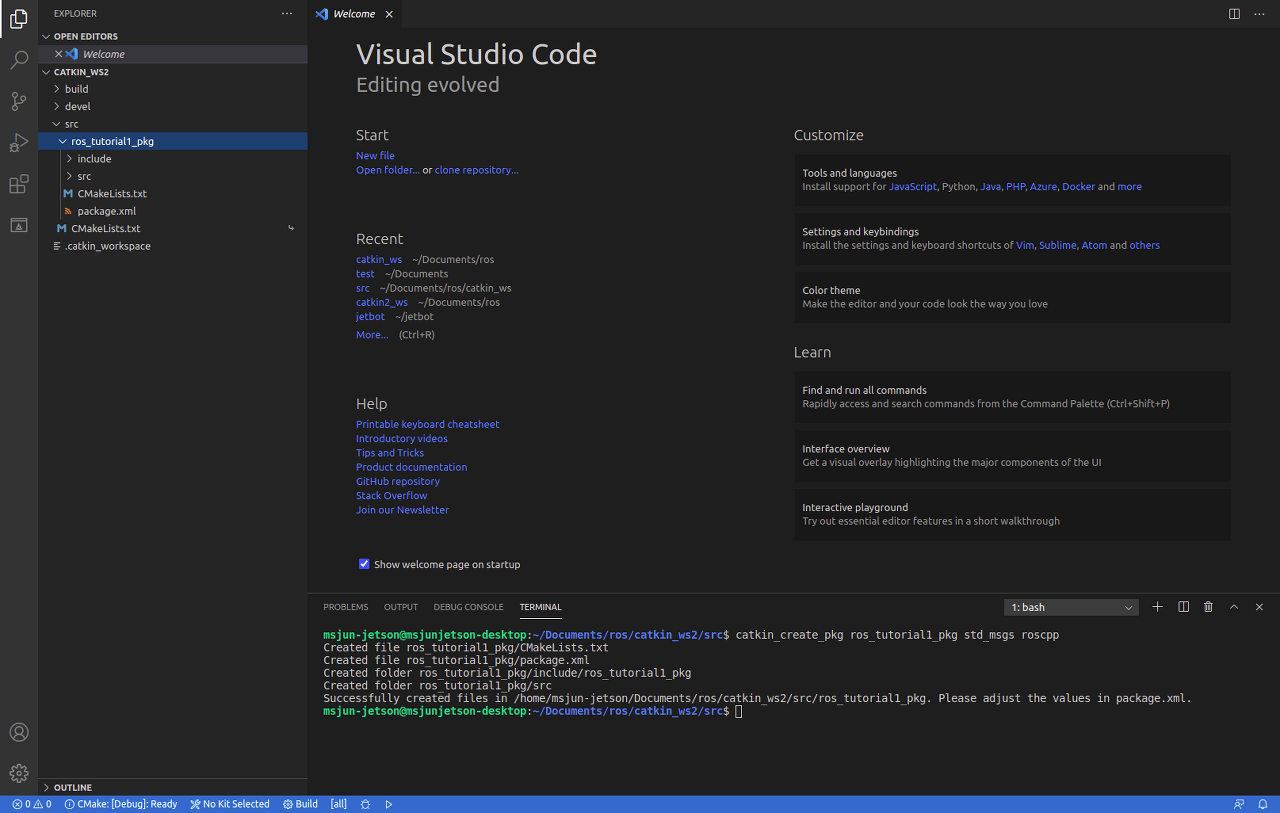This screenshot has width=1280, height=813.
Task: Kill terminal with trash icon
Action: [x=1208, y=607]
